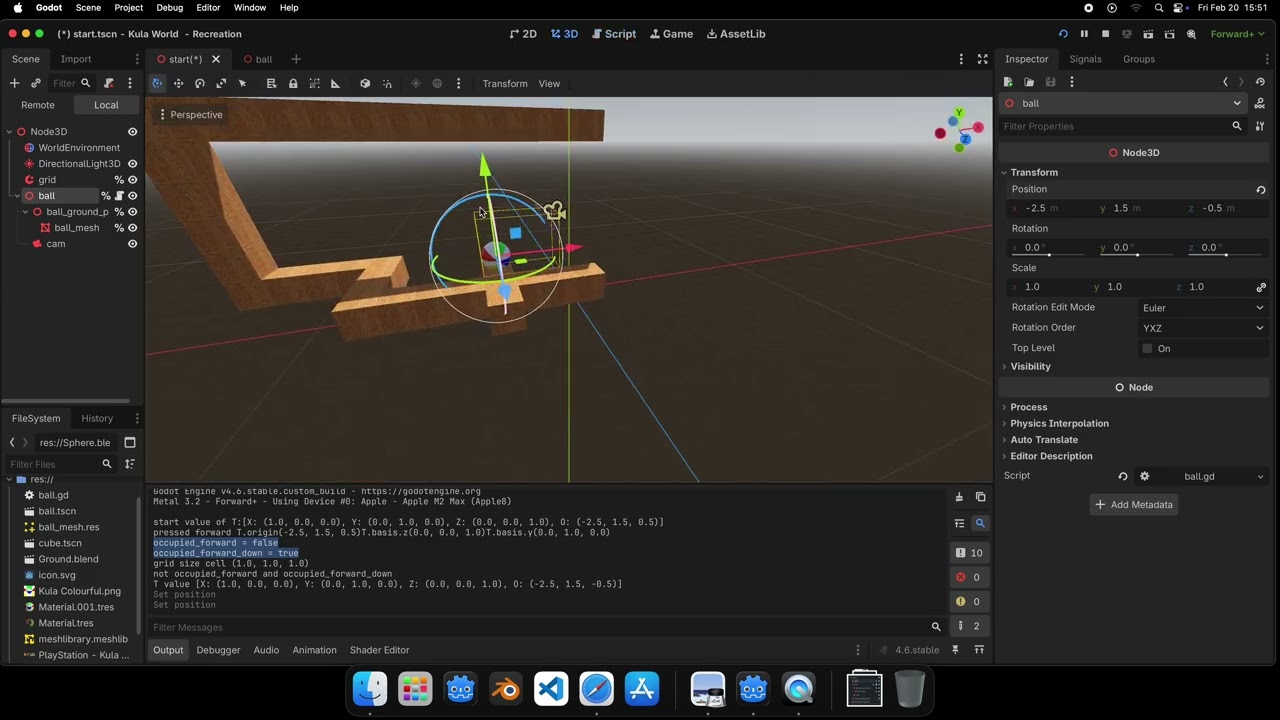Open the Scene menu
1280x720 pixels.
tap(88, 8)
